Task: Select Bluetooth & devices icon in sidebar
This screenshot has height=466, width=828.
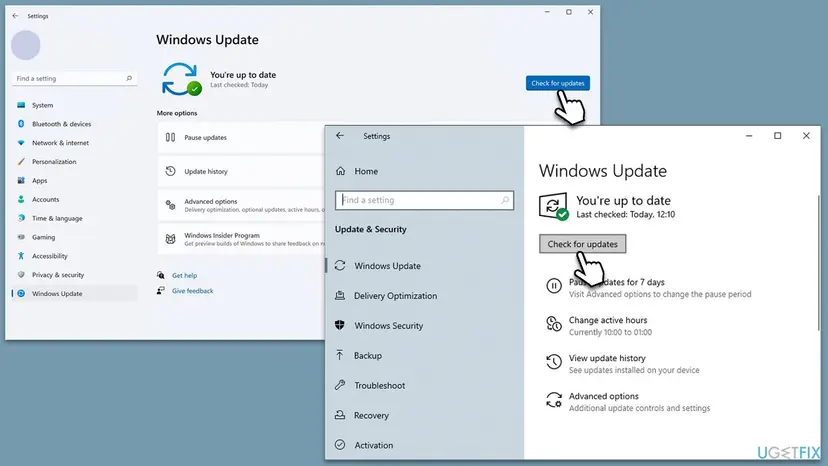Action: coord(21,124)
